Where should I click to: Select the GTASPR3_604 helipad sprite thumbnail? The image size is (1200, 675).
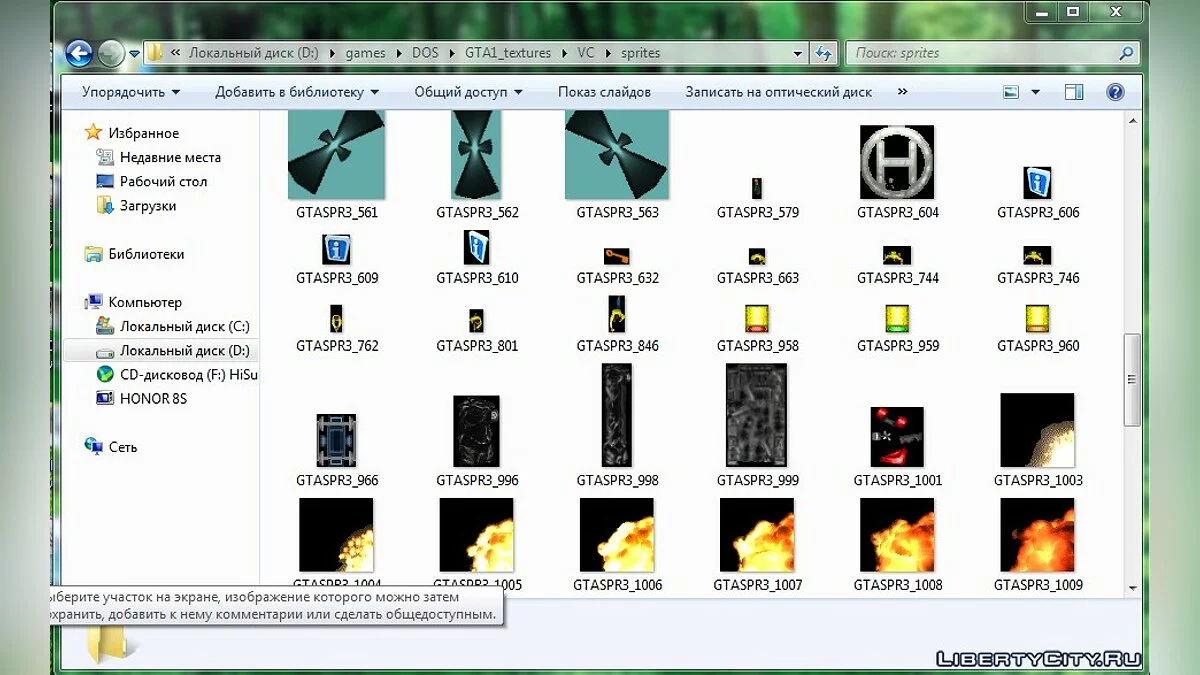coord(897,162)
